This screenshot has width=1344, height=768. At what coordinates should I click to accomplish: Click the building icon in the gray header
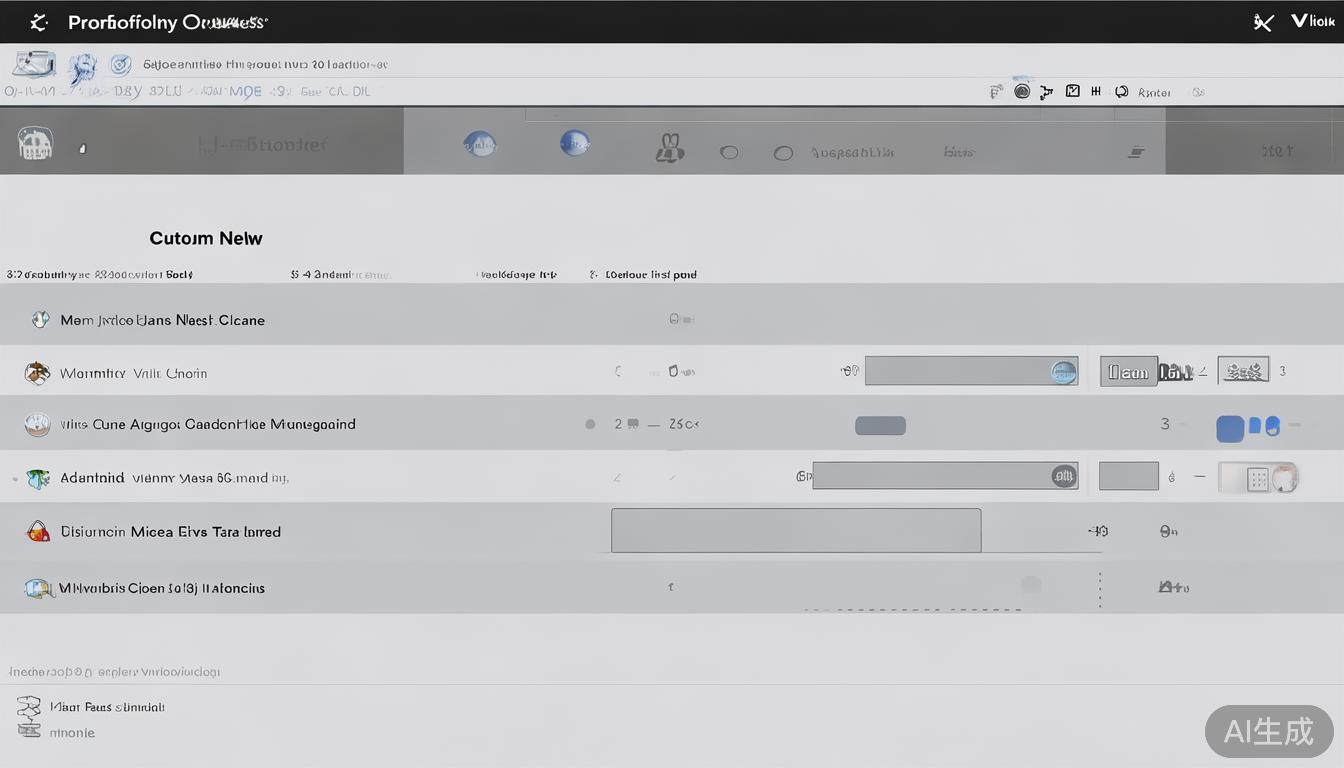pos(35,144)
